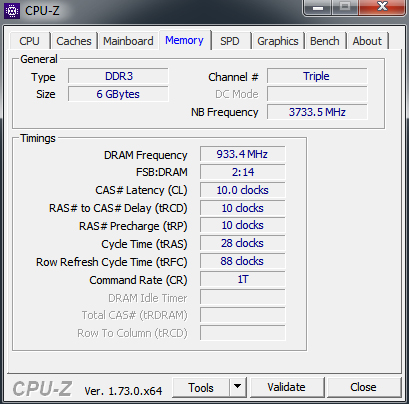Click the NB Frequency value field

[x=317, y=112]
